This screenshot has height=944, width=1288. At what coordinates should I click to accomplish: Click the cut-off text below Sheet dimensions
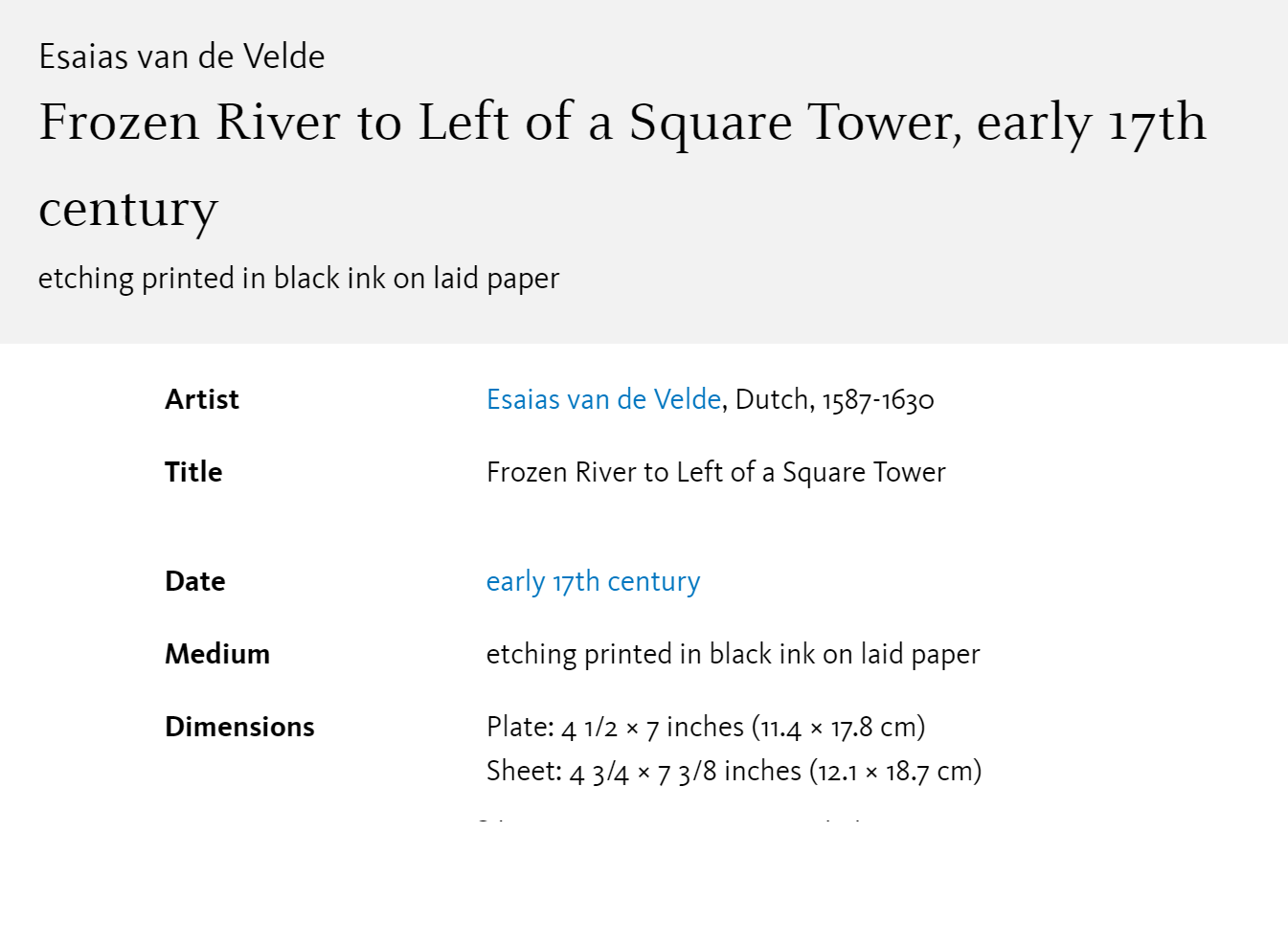670,820
